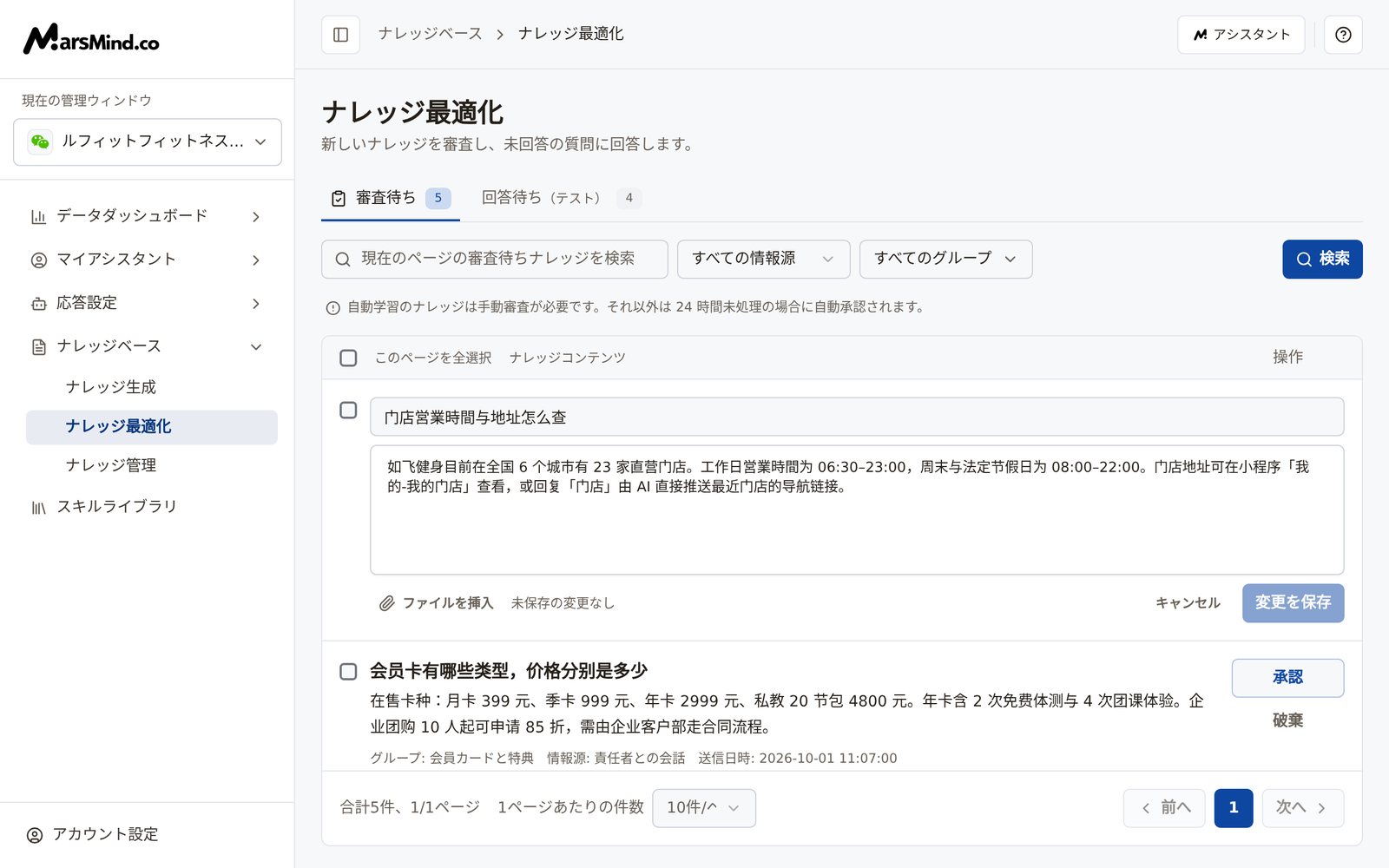Open the すべての情報源 dropdown
This screenshot has height=868, width=1389.
tap(763, 259)
